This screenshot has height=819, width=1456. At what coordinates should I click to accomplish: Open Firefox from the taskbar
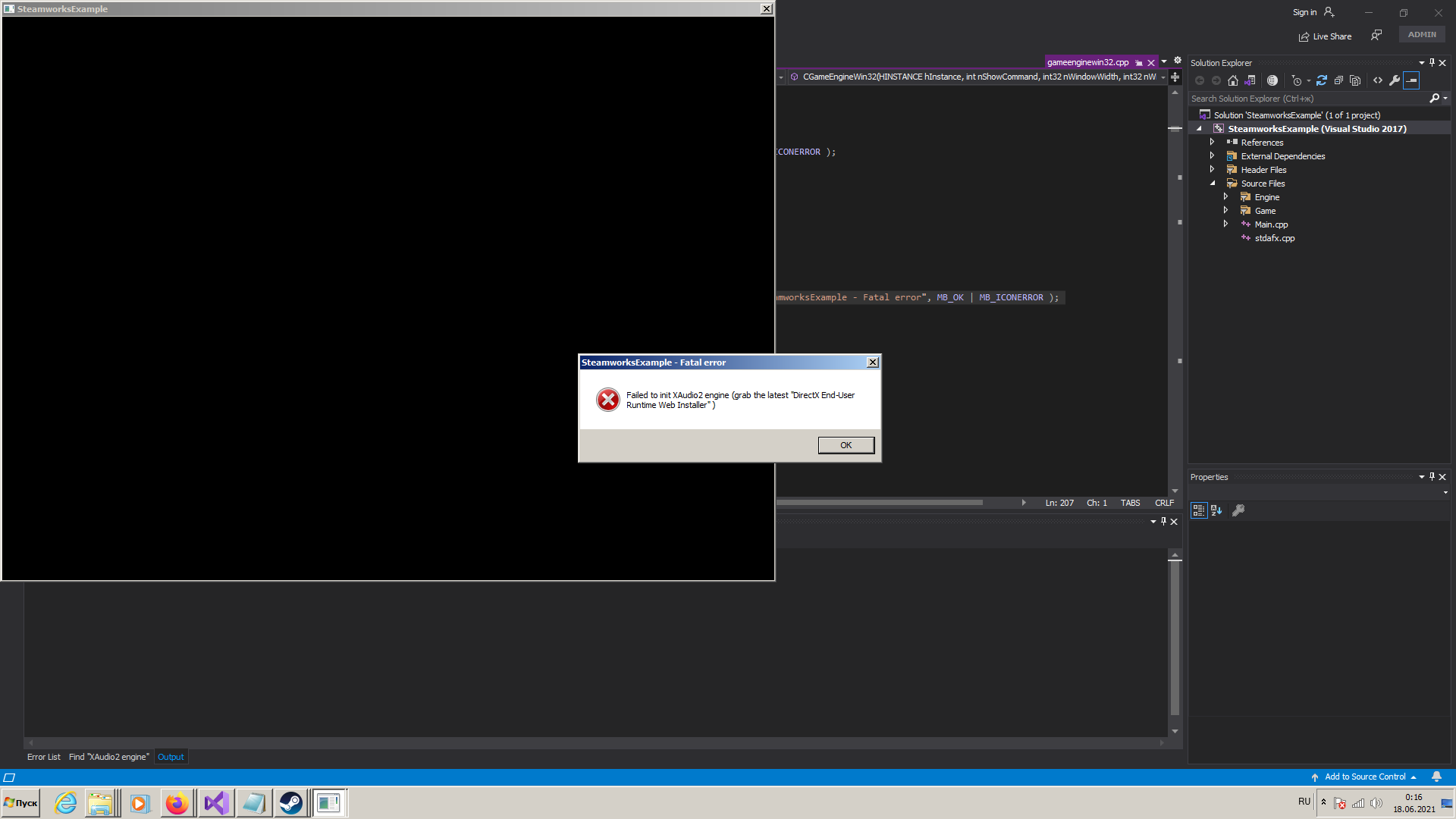[177, 803]
